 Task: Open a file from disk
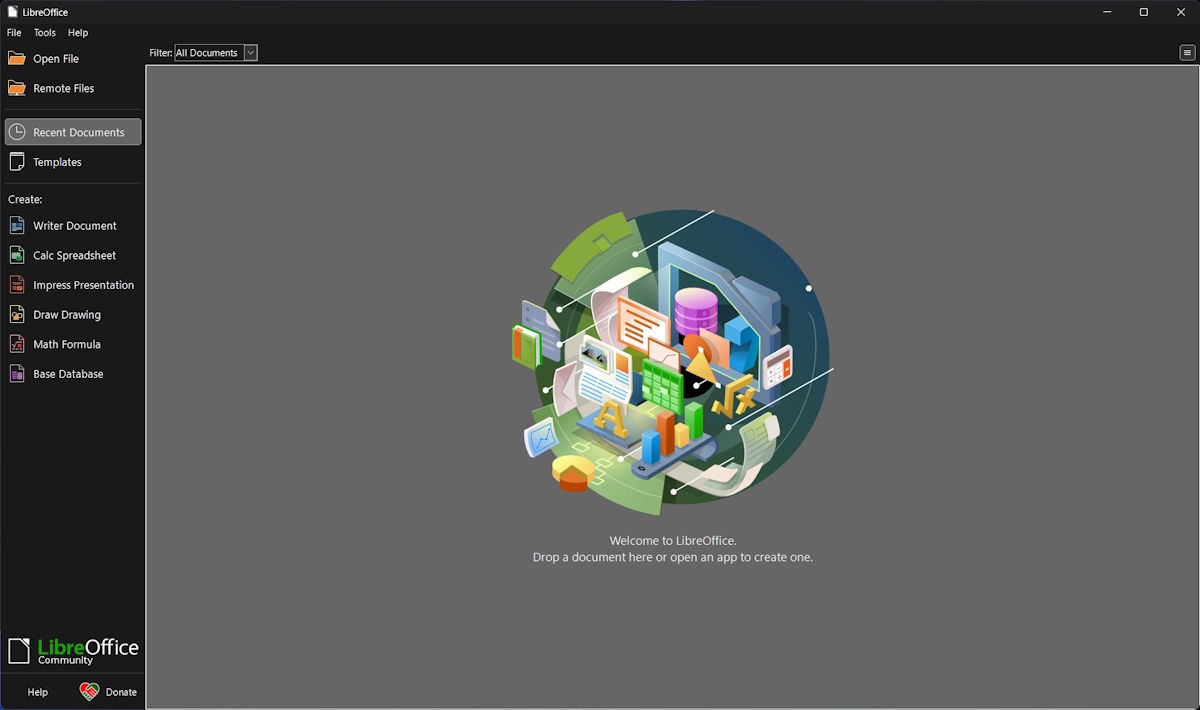click(x=55, y=58)
